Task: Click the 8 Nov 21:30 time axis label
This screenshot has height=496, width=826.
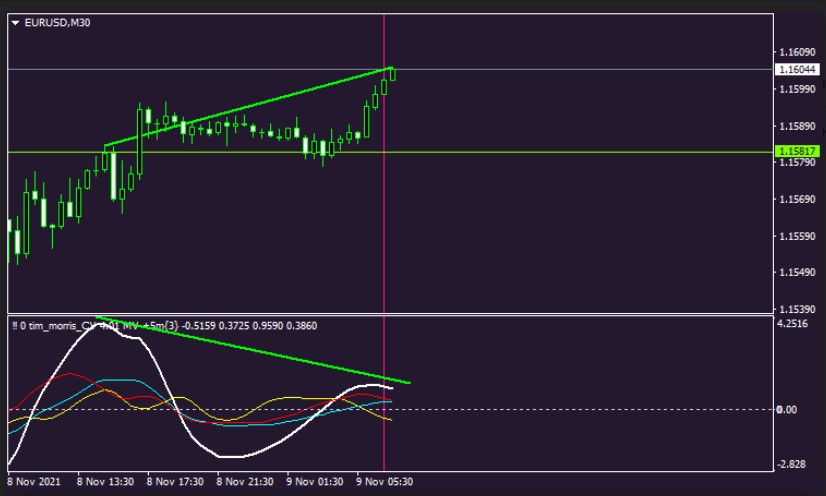Action: tap(245, 481)
